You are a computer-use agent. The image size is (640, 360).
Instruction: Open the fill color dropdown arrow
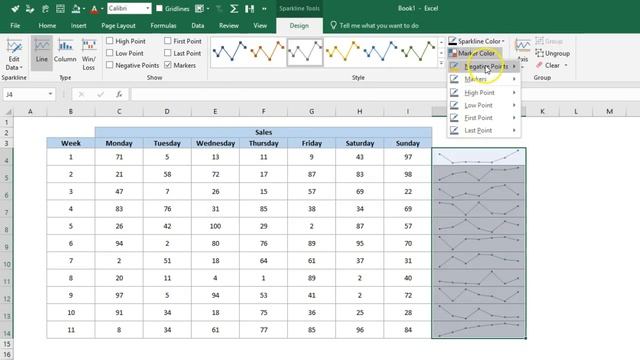click(x=84, y=9)
